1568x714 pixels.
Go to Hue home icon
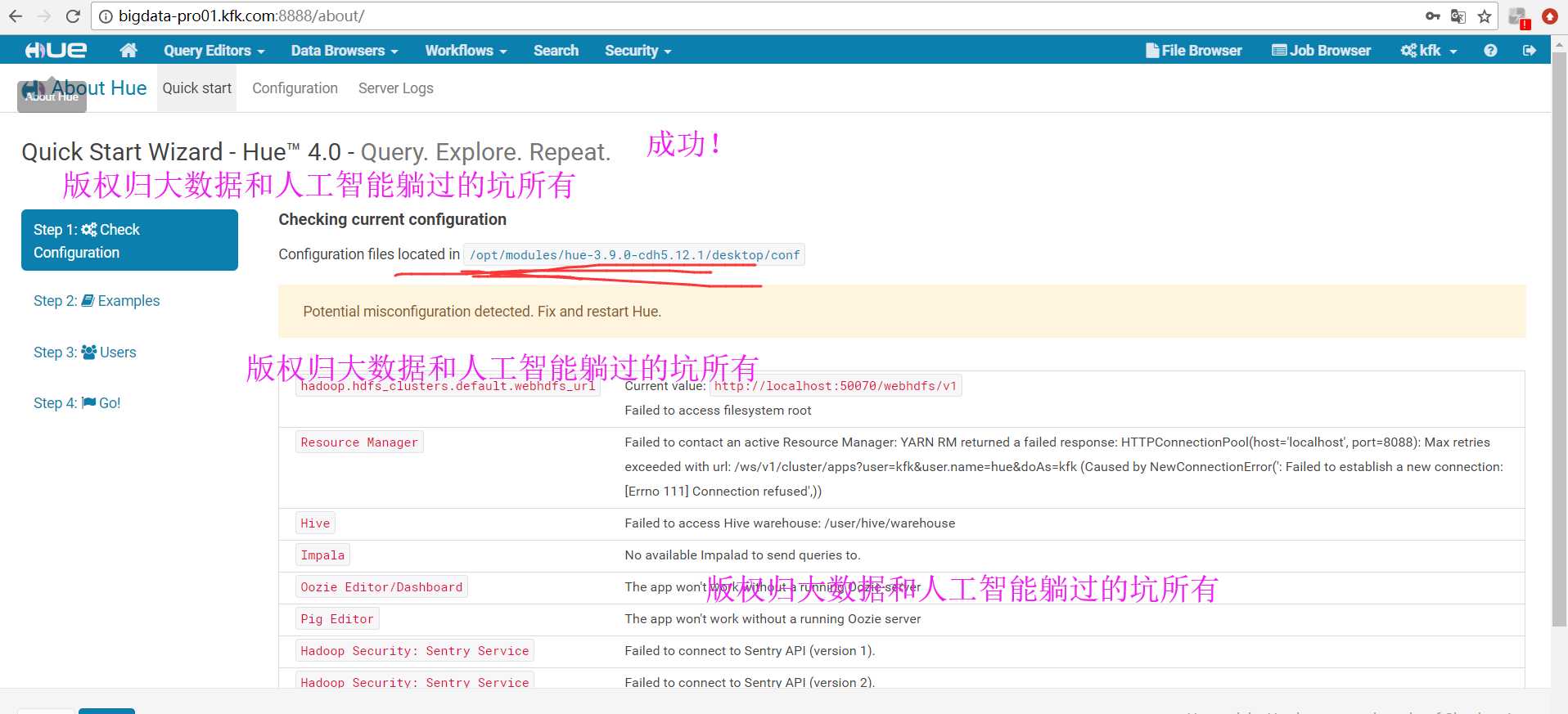pyautogui.click(x=128, y=50)
